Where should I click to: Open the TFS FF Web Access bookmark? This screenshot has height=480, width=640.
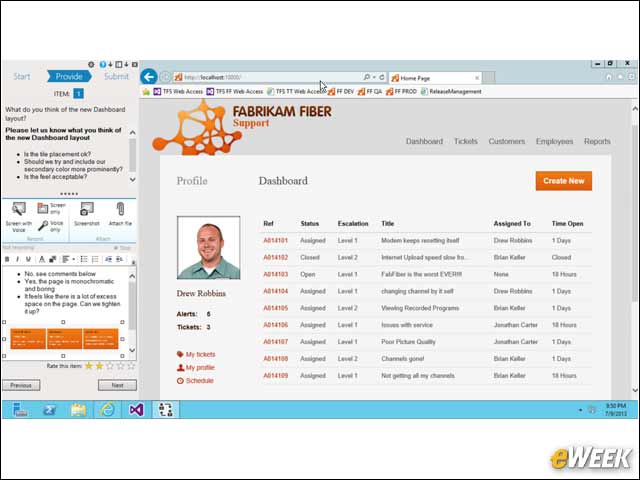point(235,92)
